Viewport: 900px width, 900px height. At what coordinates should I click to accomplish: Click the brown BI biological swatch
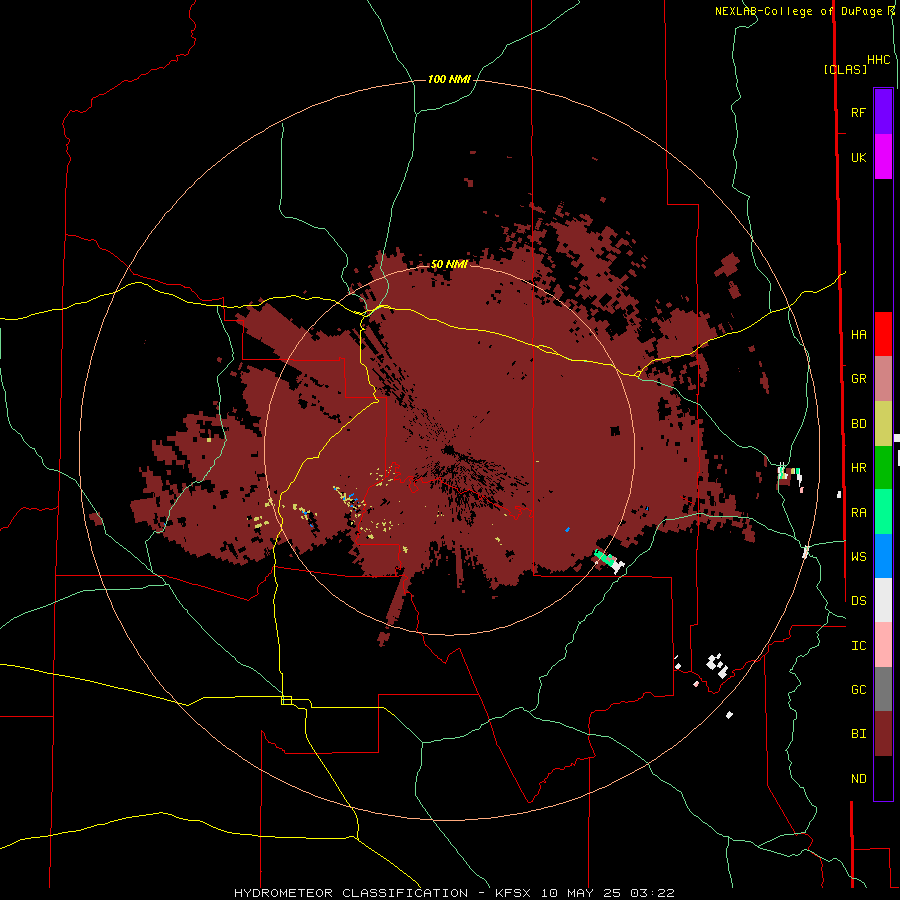click(883, 734)
